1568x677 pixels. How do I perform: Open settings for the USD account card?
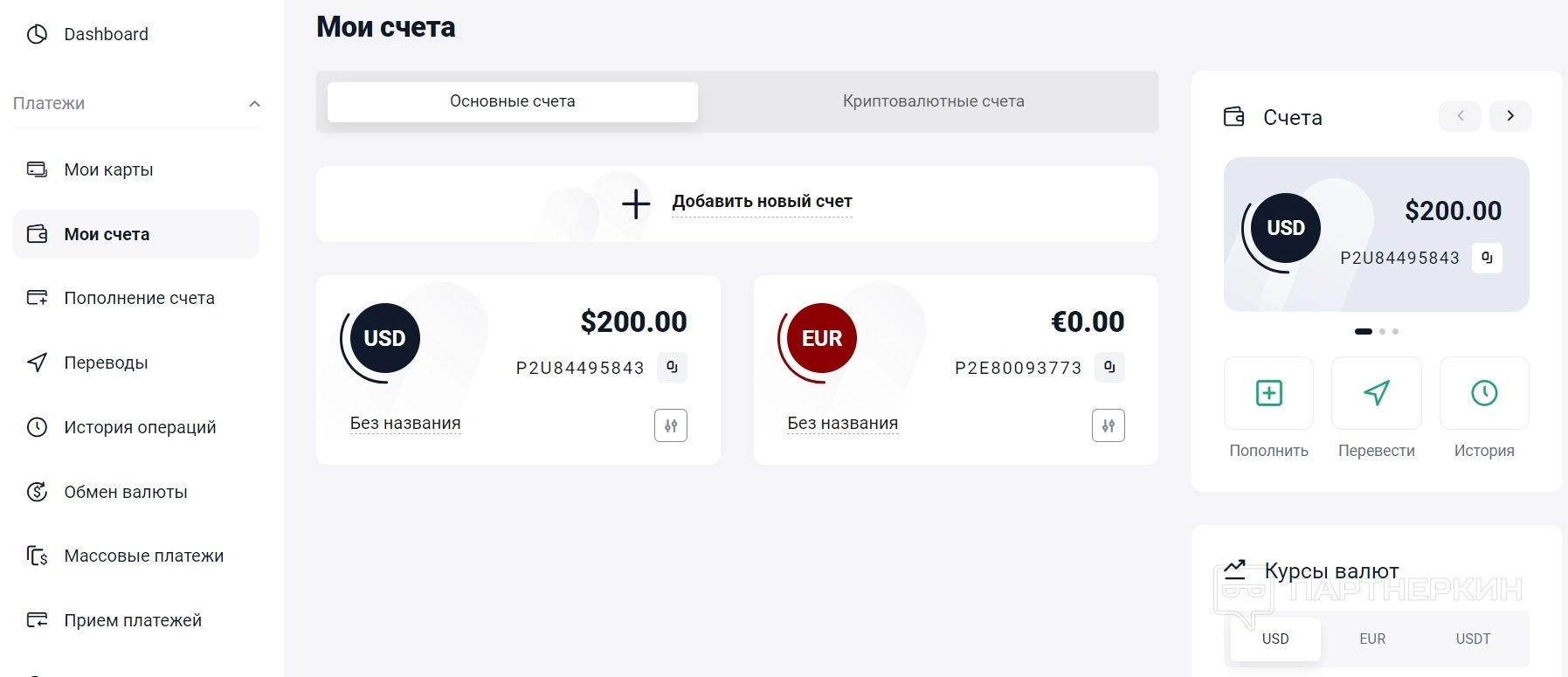(671, 425)
